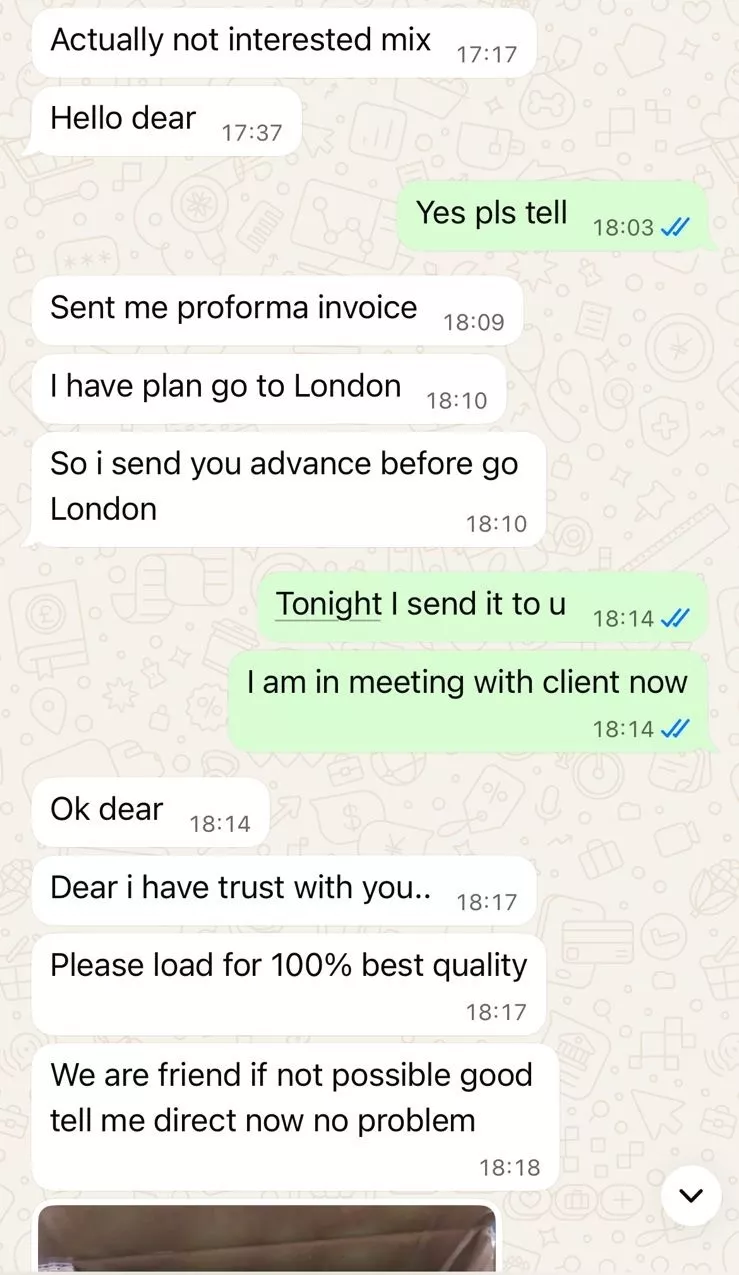Open the image thumbnail at the bottom

click(x=267, y=1238)
